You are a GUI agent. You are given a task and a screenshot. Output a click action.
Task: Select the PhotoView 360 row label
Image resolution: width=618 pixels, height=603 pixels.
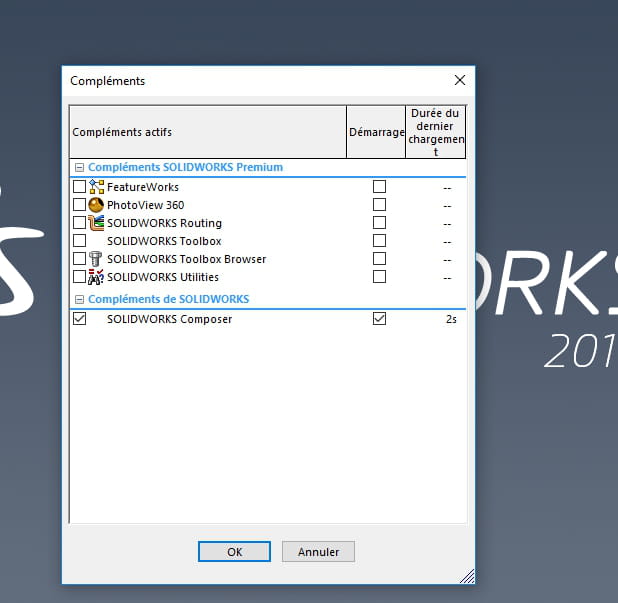(145, 205)
